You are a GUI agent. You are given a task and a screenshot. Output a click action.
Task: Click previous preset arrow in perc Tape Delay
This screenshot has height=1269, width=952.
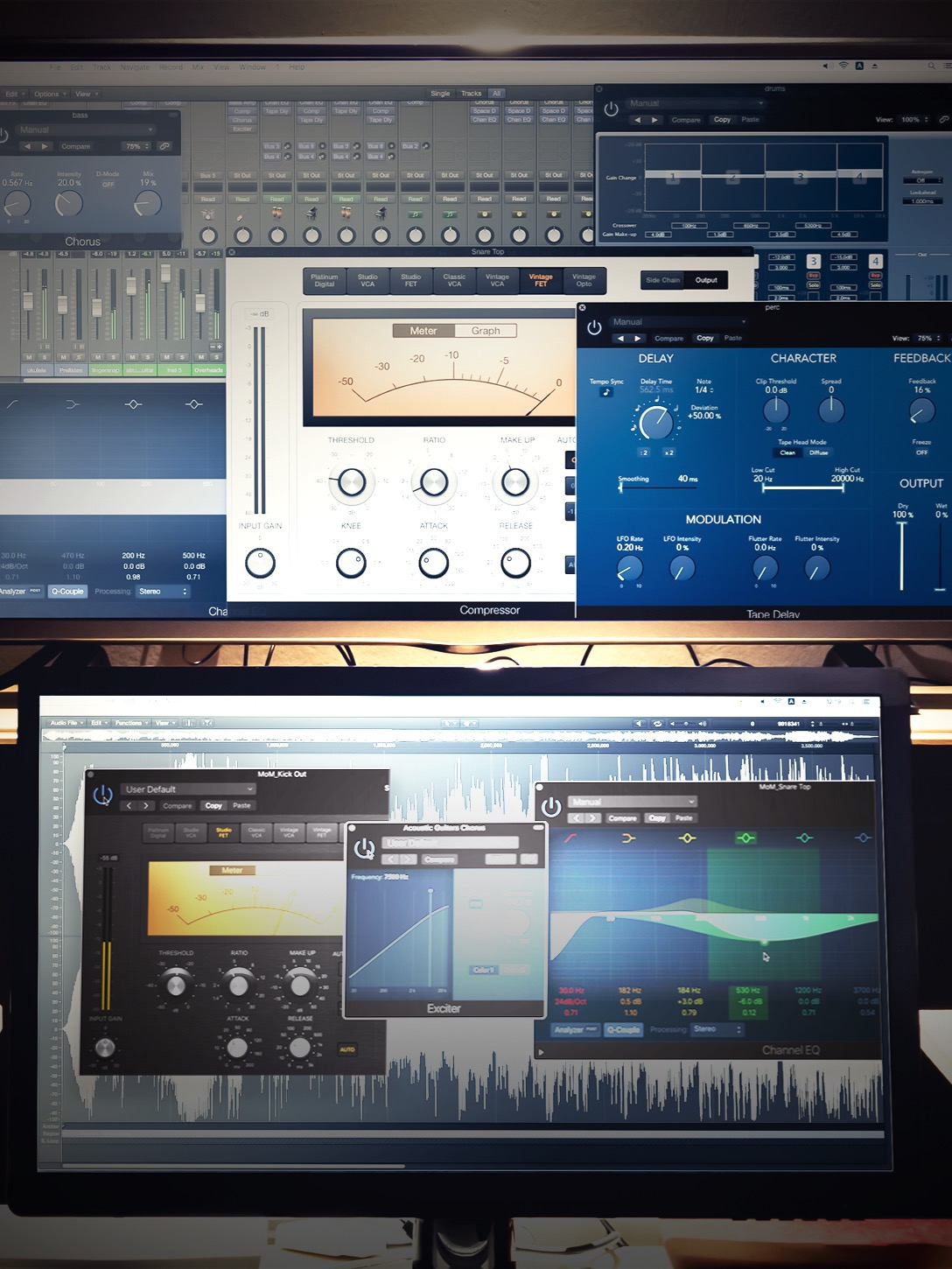coord(620,338)
